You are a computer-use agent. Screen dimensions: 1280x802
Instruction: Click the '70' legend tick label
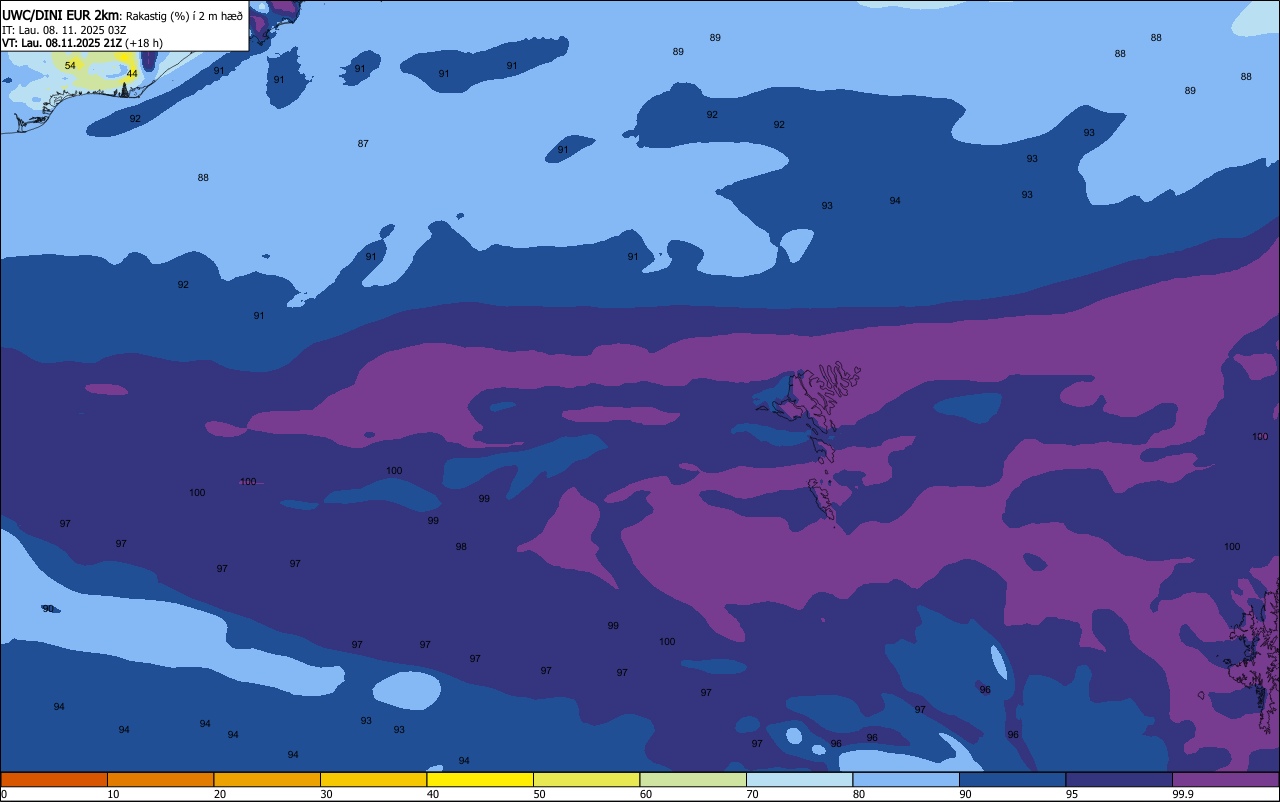pos(753,794)
